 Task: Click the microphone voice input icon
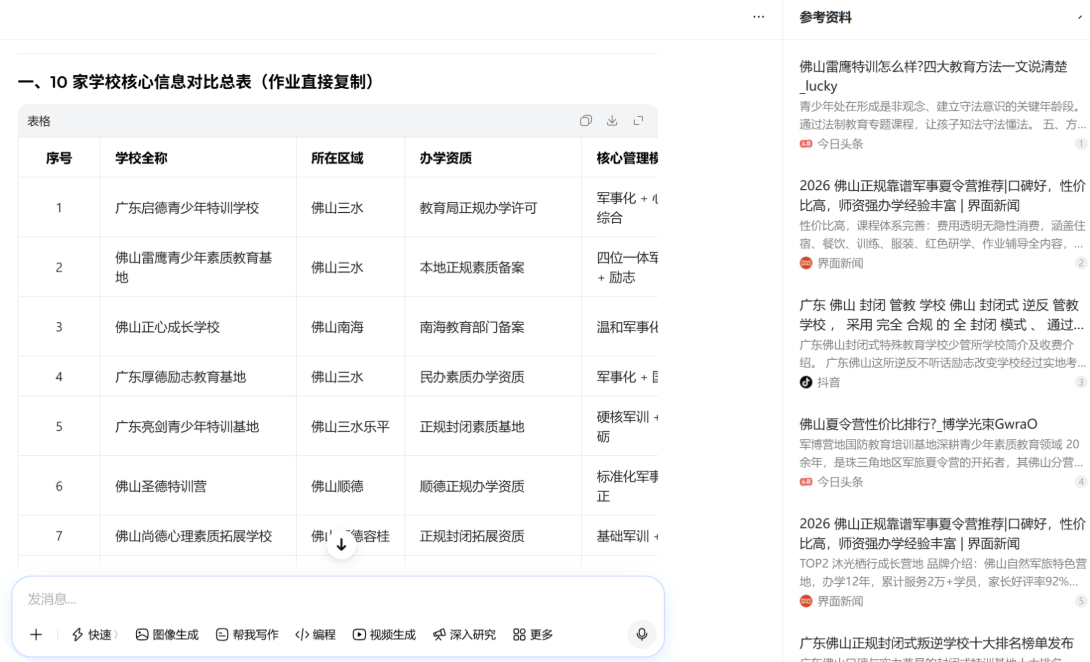click(641, 634)
